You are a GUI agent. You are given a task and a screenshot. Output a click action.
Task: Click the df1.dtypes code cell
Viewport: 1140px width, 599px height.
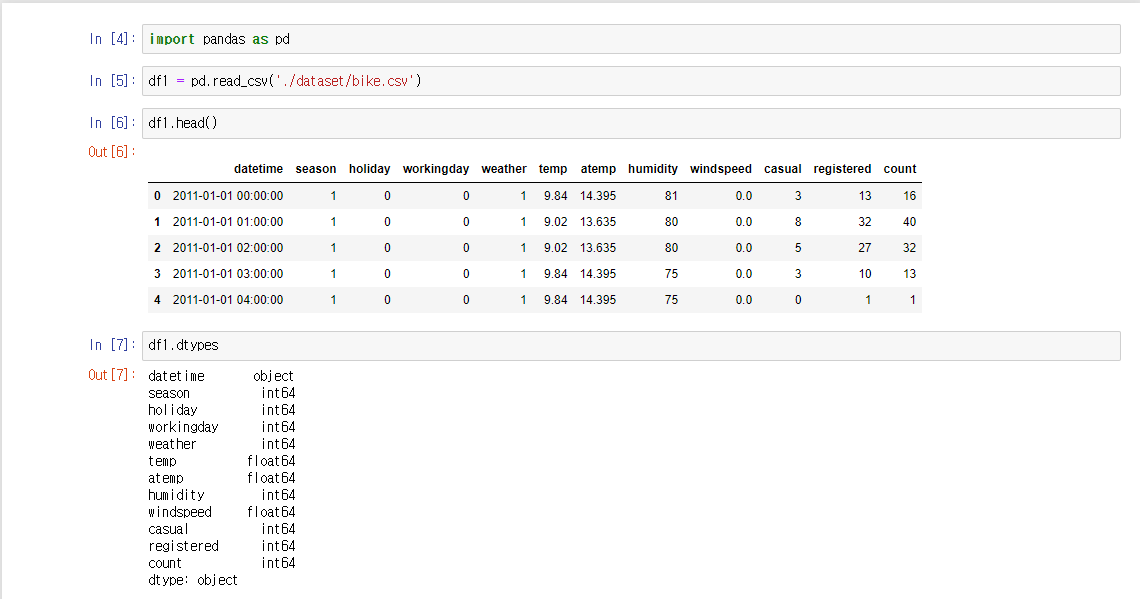(x=631, y=345)
